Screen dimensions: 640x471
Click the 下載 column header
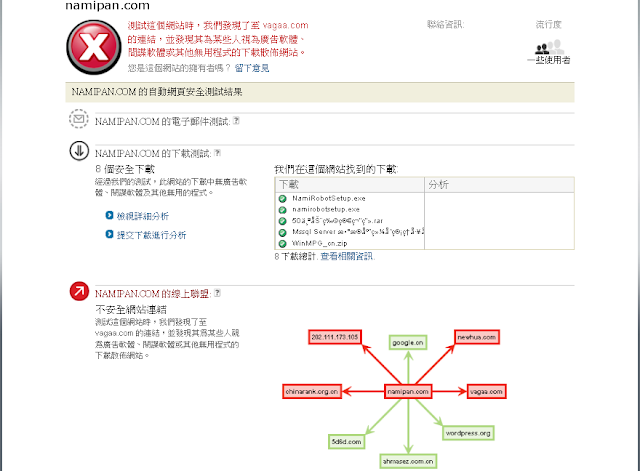[289, 184]
